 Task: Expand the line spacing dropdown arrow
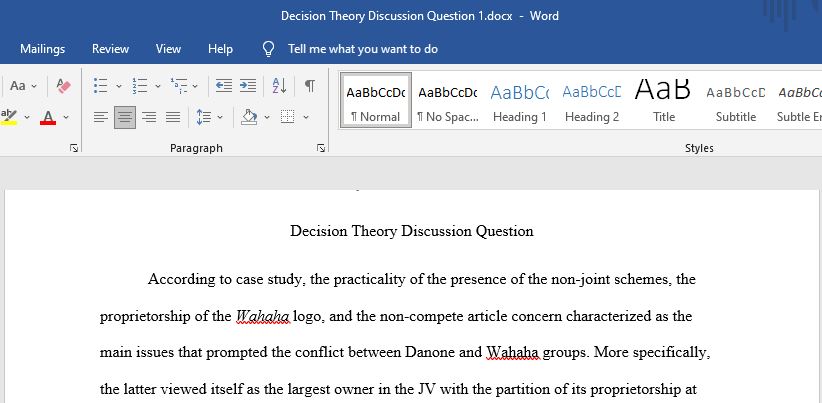(x=220, y=117)
